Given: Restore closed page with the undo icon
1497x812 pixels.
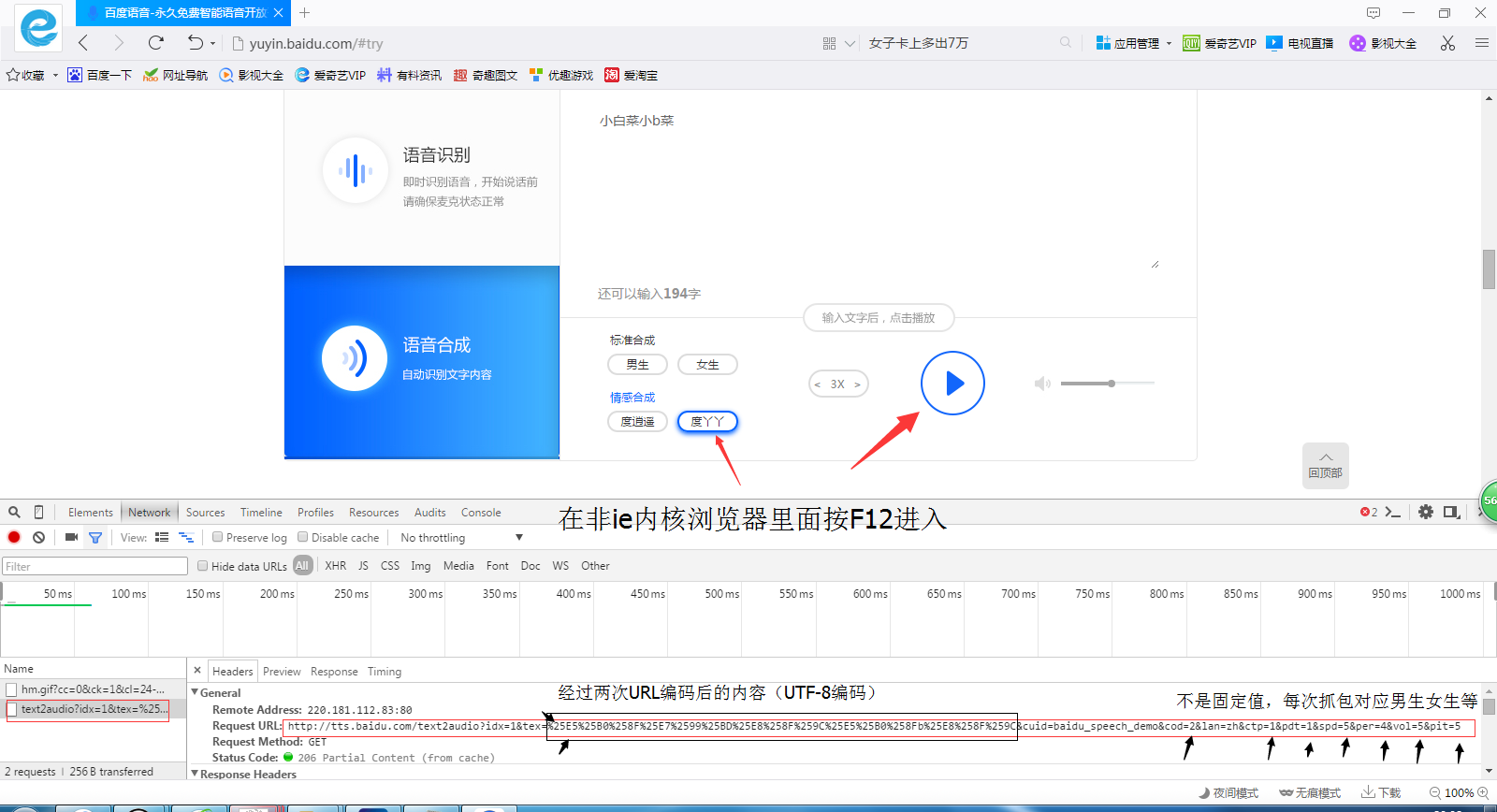Looking at the screenshot, I should point(195,42).
